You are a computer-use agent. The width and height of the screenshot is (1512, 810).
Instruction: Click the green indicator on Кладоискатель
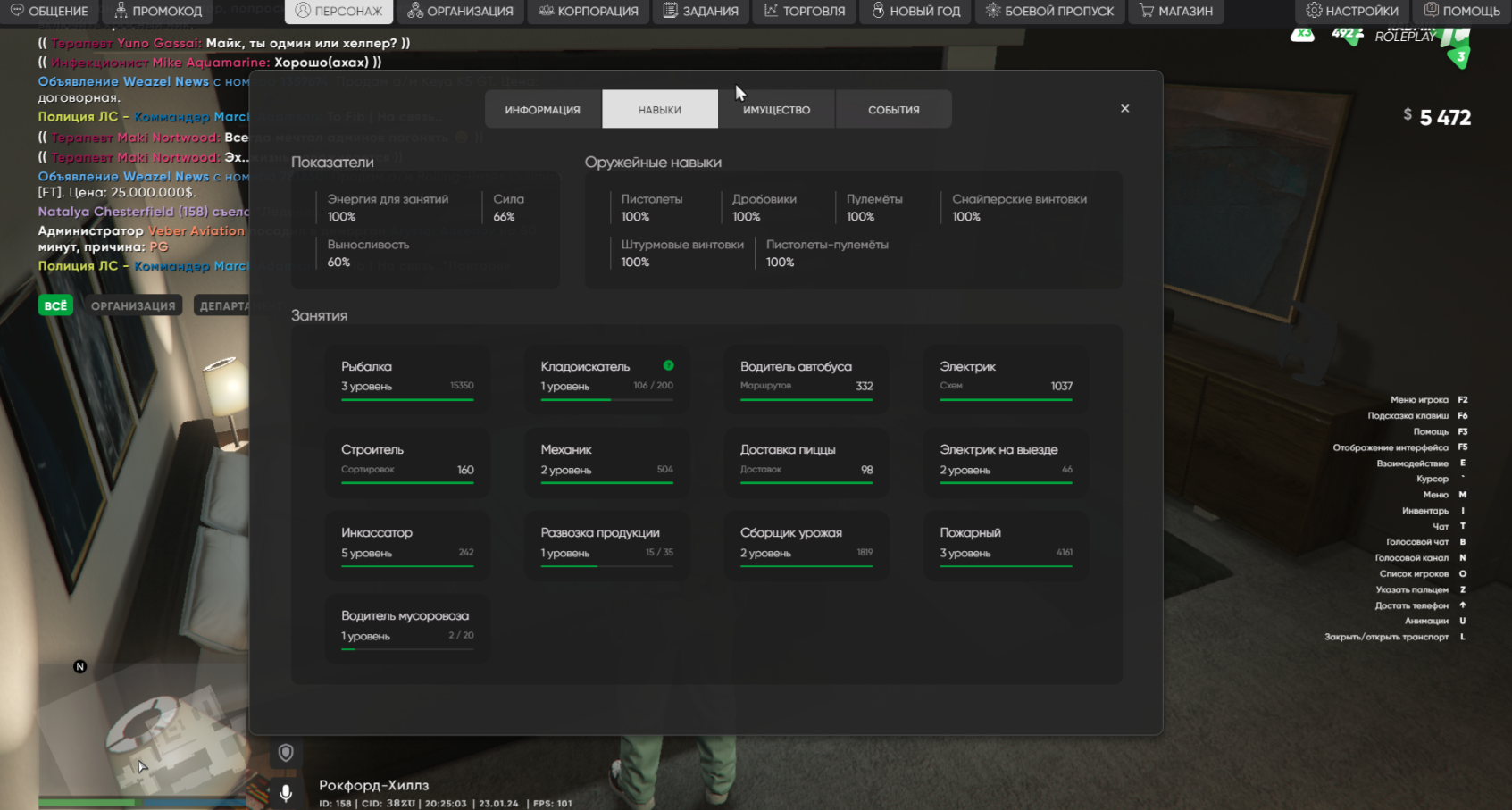coord(668,365)
